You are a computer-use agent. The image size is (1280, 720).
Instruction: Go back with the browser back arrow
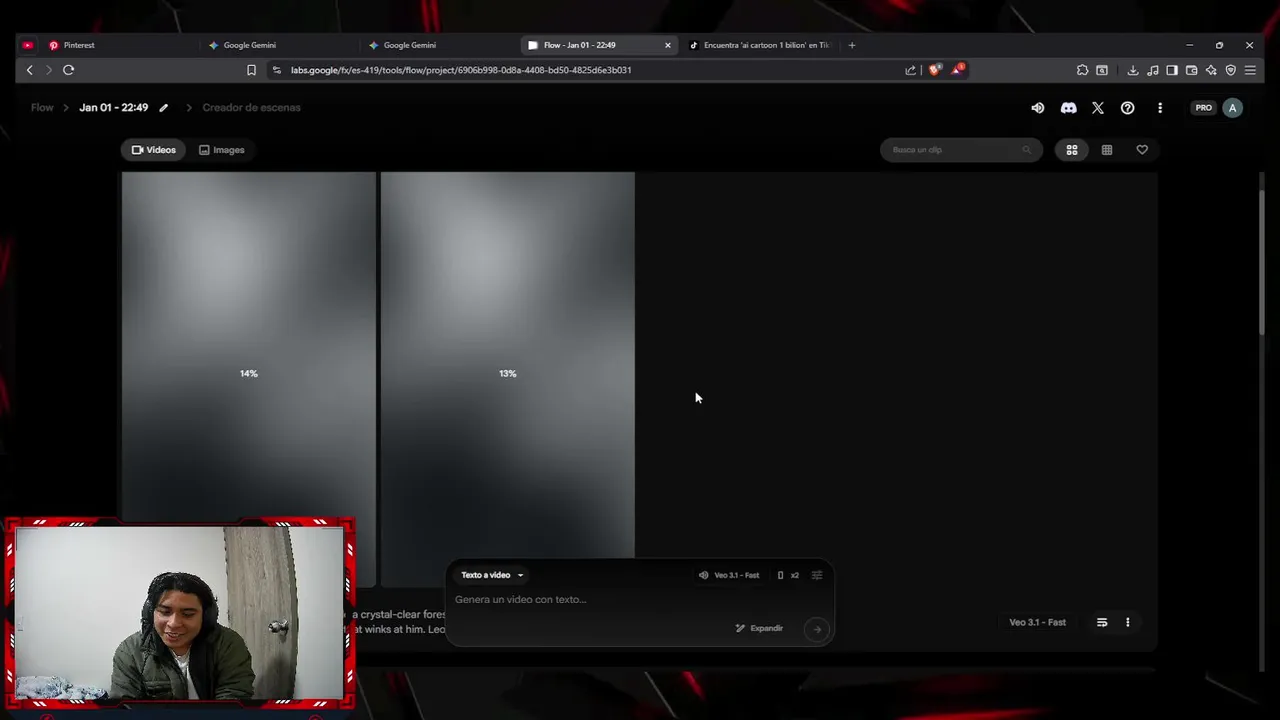point(30,70)
